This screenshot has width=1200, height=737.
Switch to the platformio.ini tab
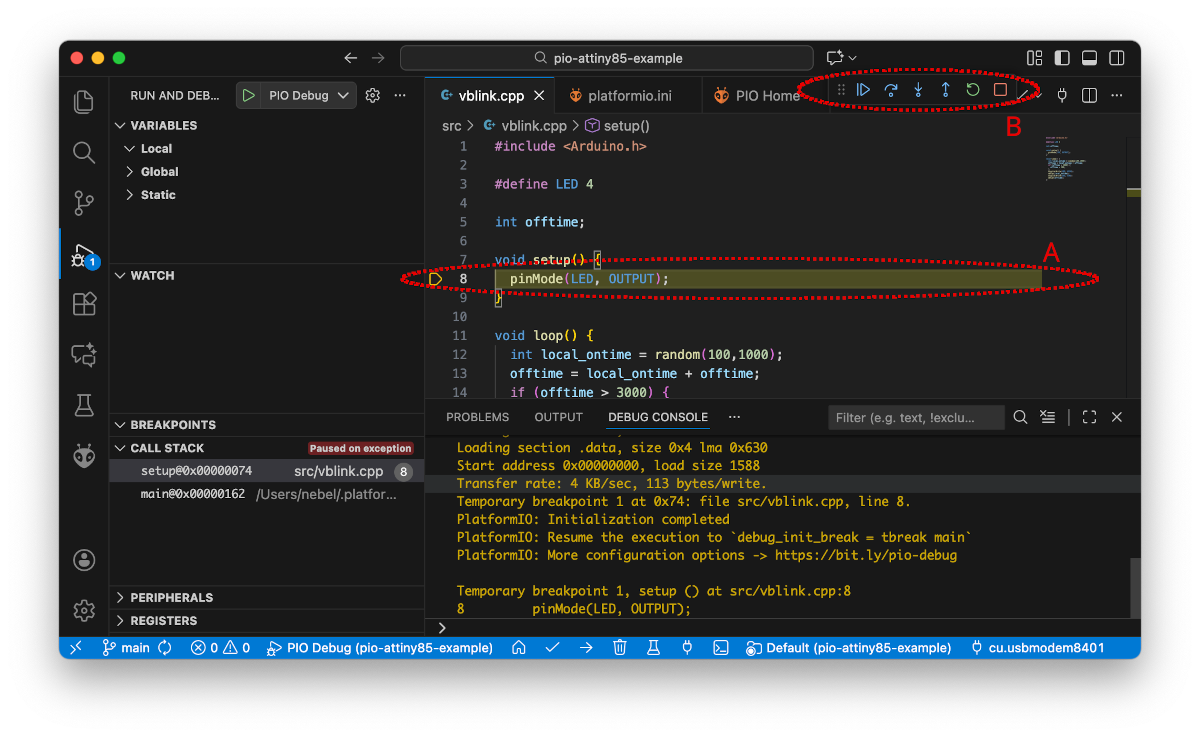point(627,96)
